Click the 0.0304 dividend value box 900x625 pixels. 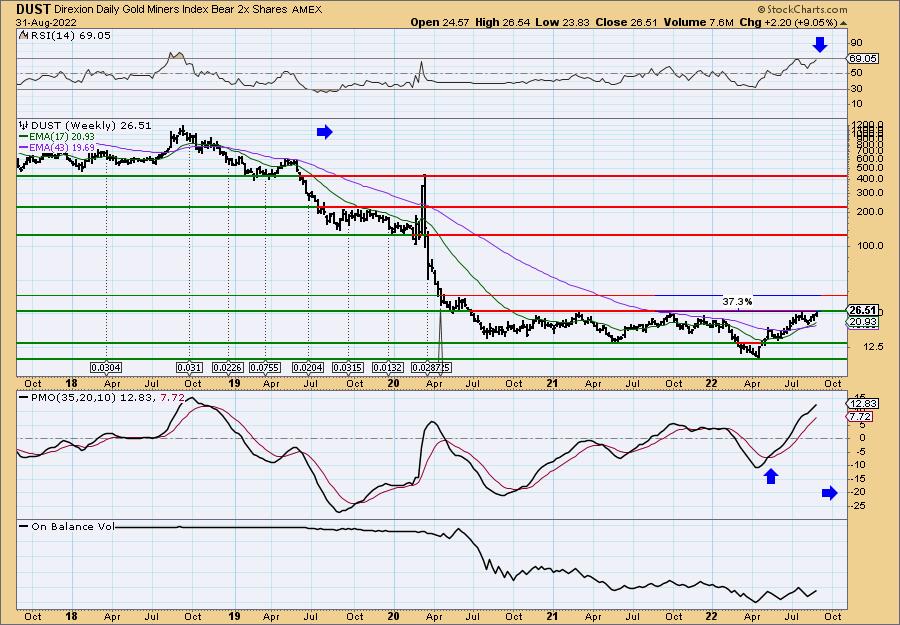point(106,367)
